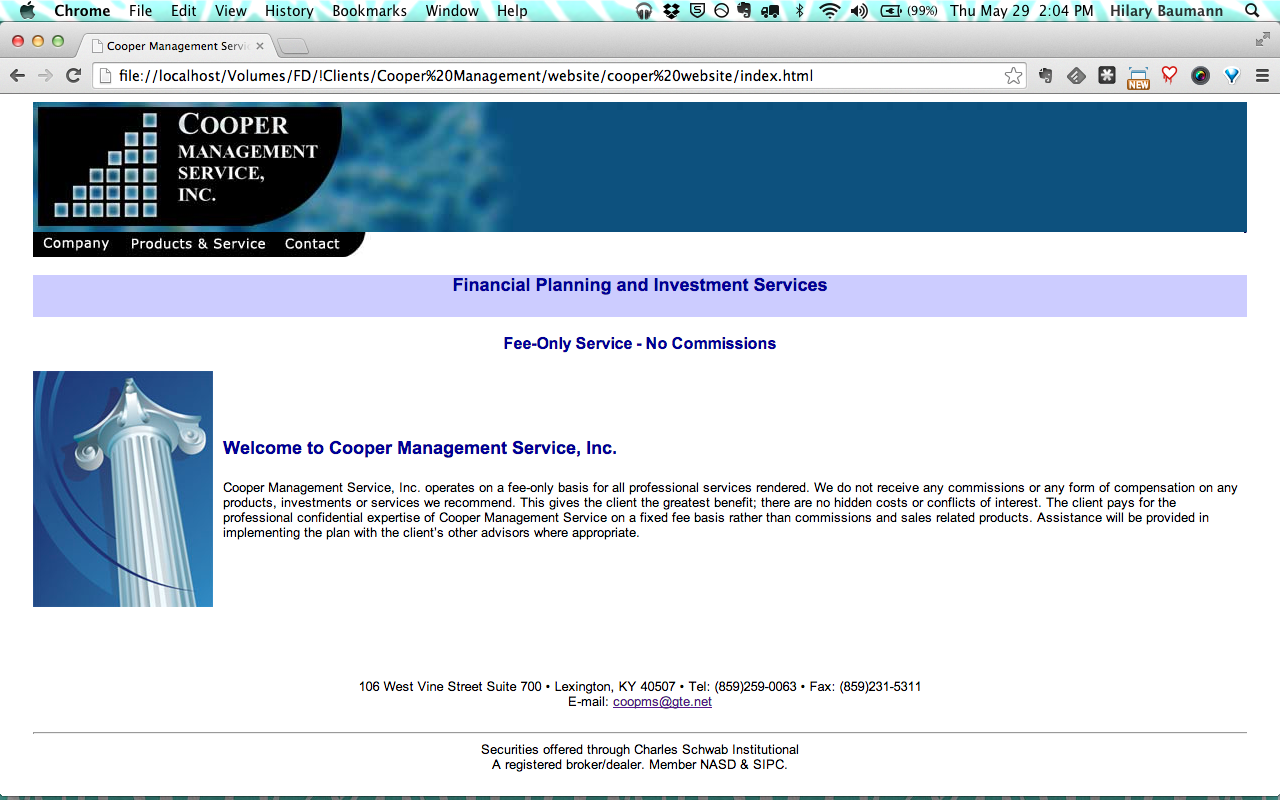Click the heading Financial Planning and Investment Services
The image size is (1280, 800).
[640, 285]
